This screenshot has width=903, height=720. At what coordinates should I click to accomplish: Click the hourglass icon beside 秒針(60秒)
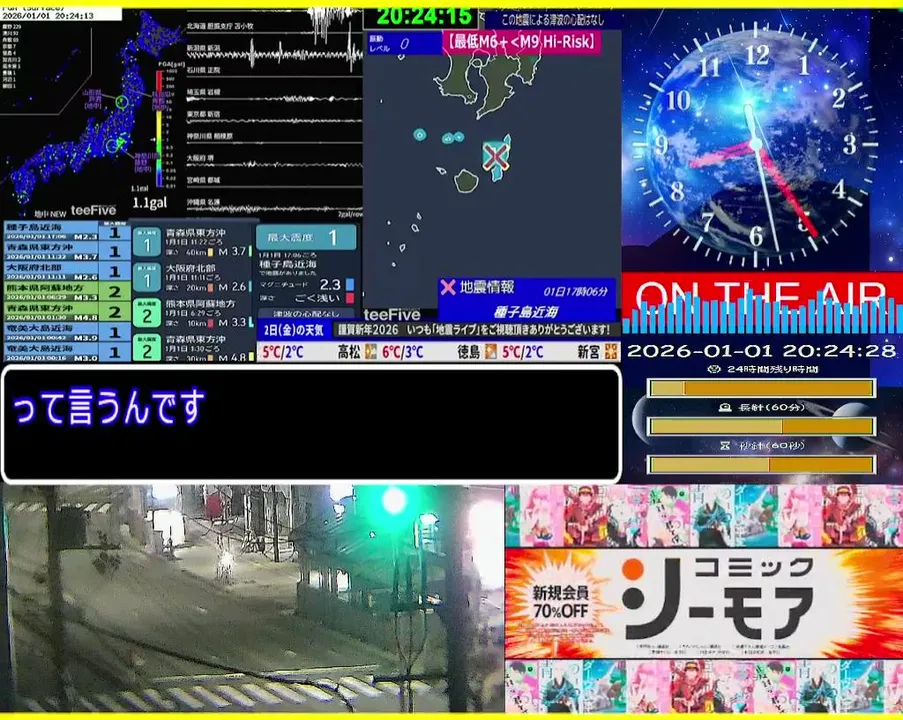click(725, 445)
